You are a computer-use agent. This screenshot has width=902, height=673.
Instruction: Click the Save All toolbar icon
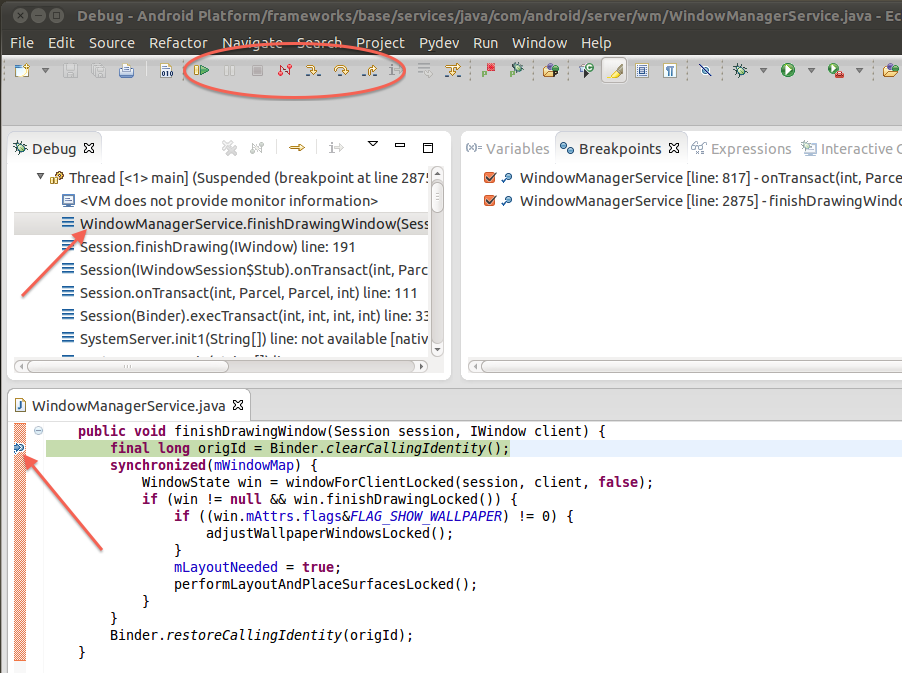(98, 70)
